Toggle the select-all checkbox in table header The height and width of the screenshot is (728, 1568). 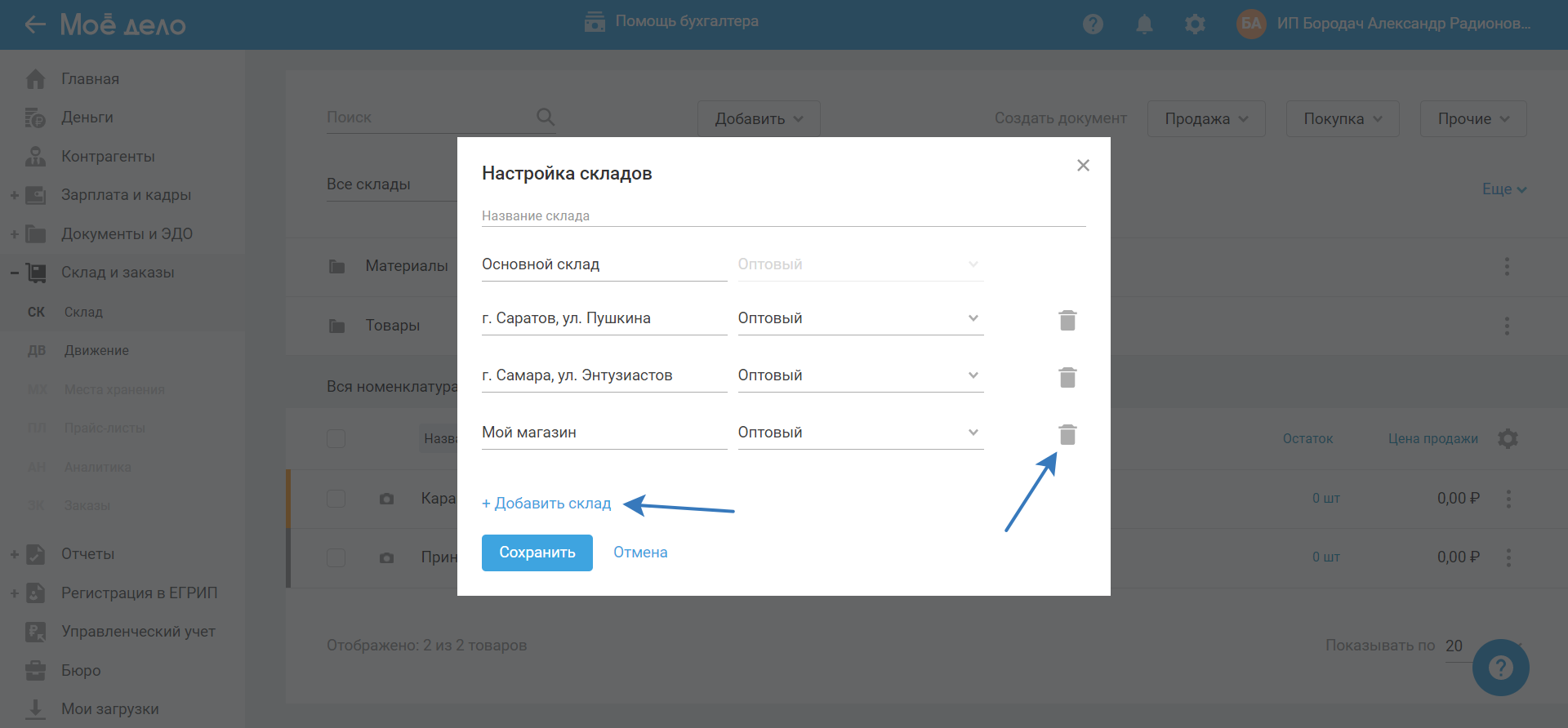[x=336, y=439]
